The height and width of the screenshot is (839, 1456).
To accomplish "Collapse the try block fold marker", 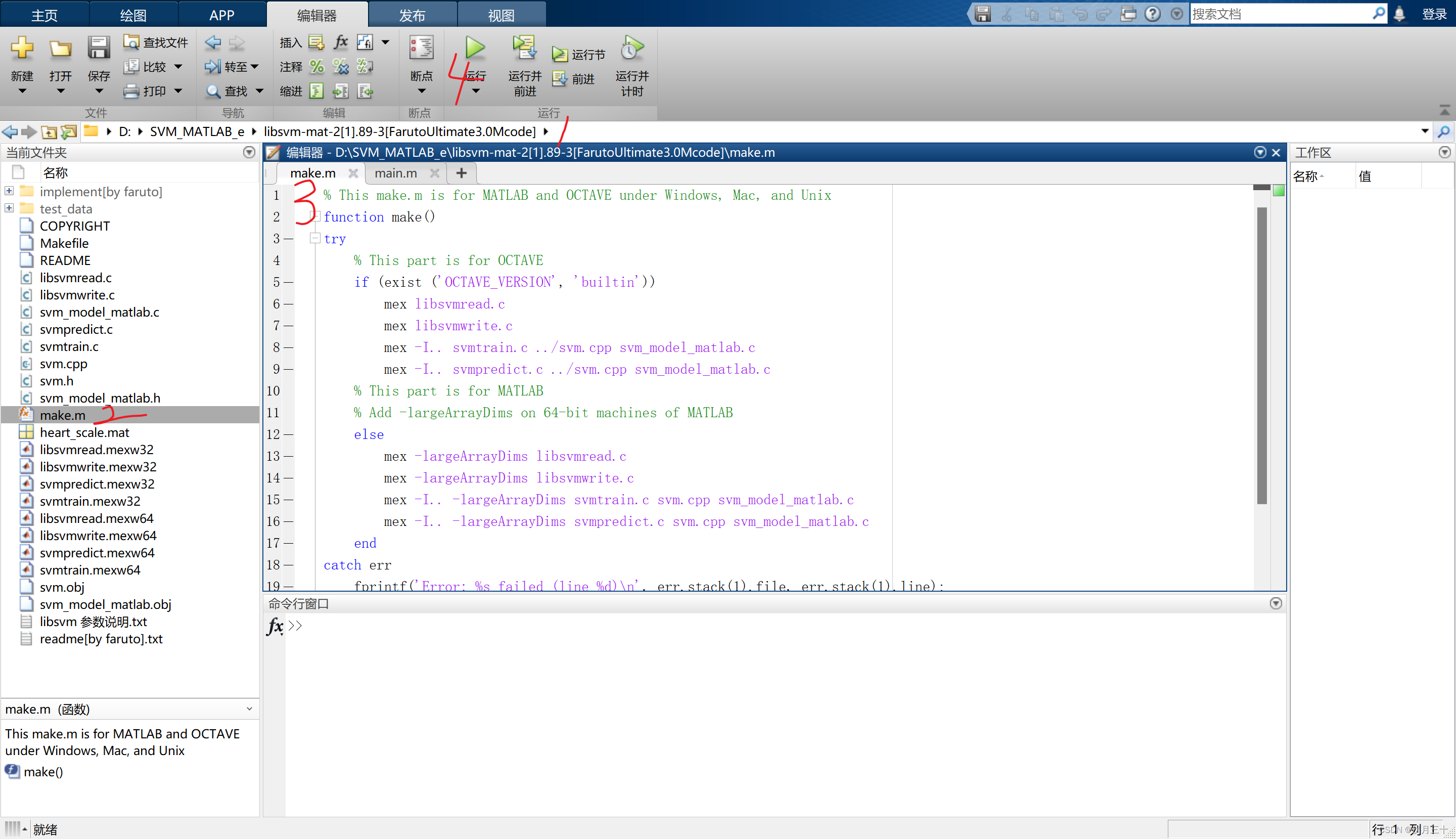I will click(x=314, y=238).
